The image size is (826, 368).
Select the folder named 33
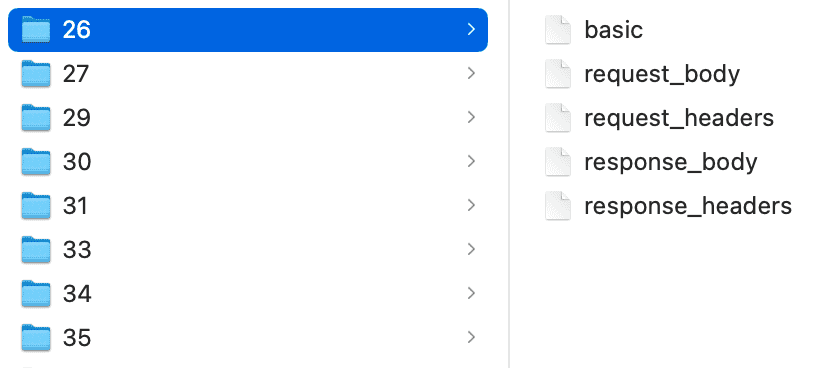click(248, 249)
